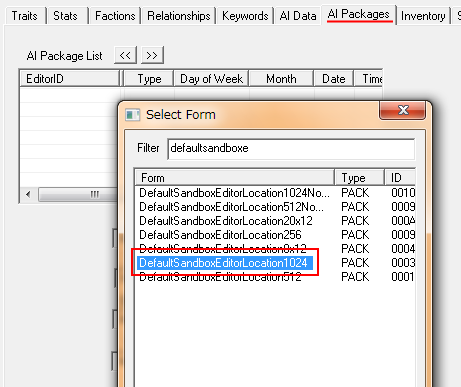Click PACK type in DefaultSandboxEditorLocation512 row
461x387 pixels.
click(355, 277)
